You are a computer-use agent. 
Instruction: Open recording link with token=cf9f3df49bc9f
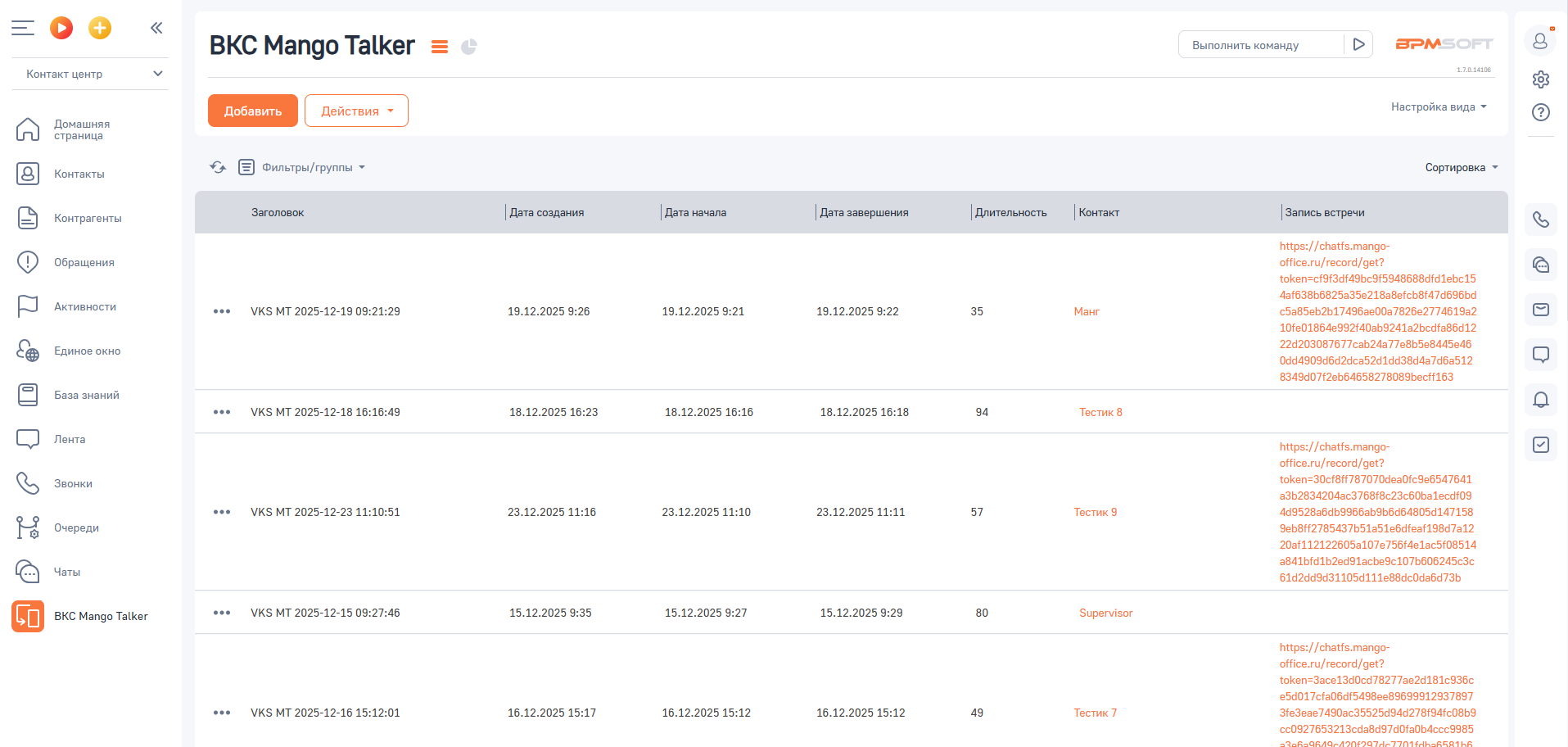[x=1378, y=311]
